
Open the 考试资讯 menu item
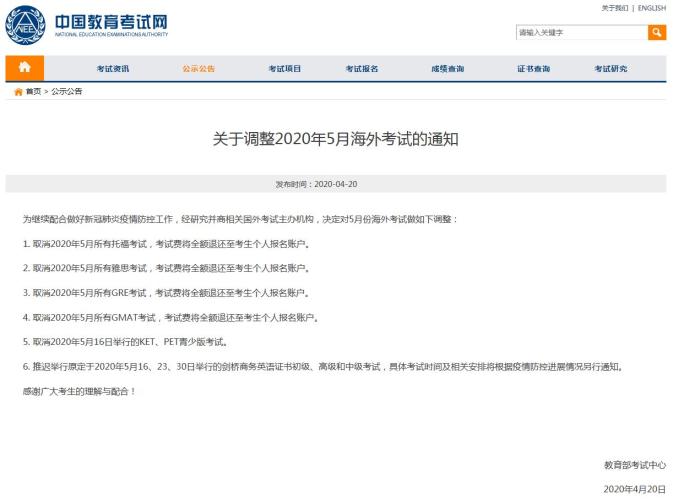pos(112,69)
